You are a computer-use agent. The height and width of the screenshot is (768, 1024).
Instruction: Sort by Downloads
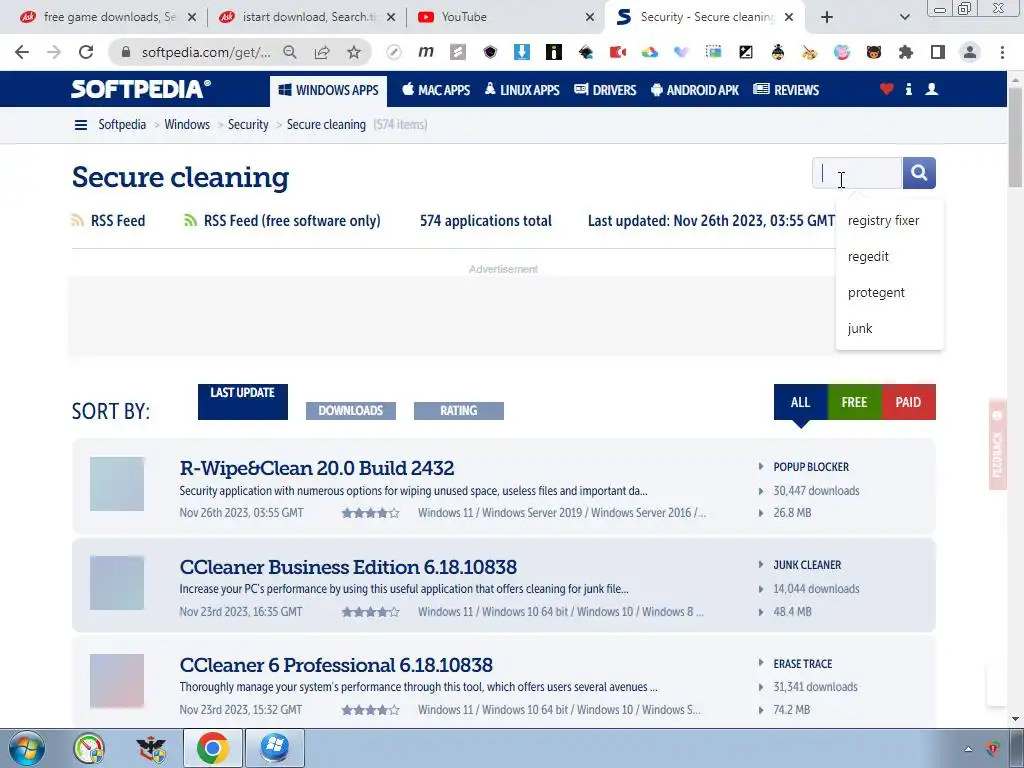tap(351, 411)
